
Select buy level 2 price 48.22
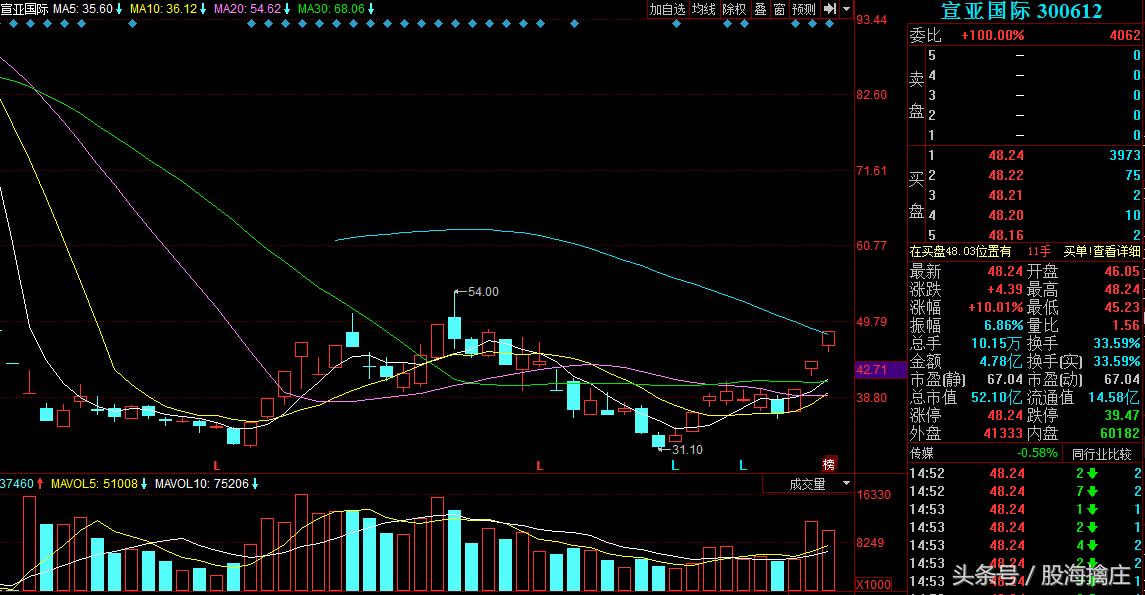1006,175
